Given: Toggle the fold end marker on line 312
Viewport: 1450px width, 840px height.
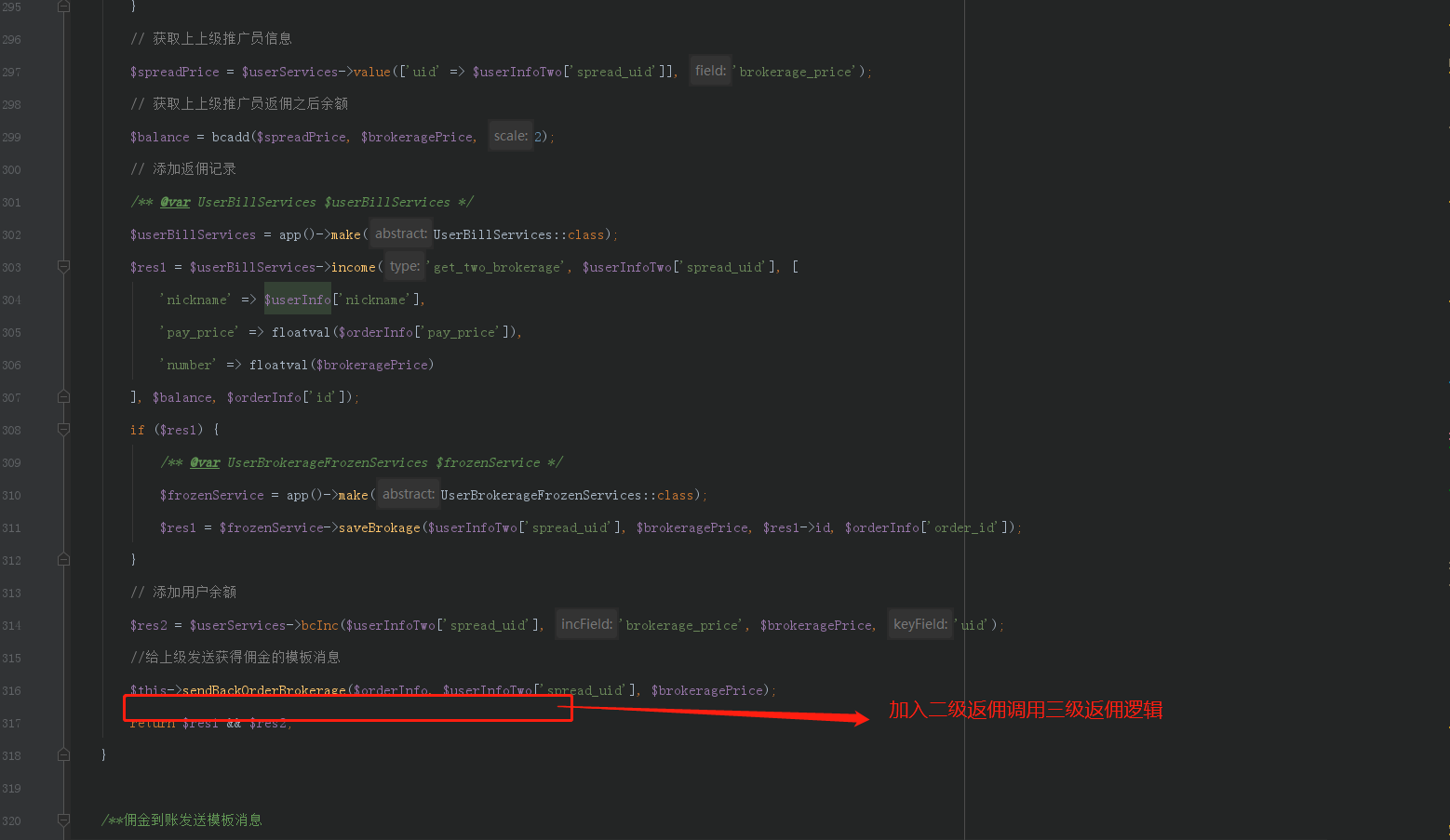Looking at the screenshot, I should (x=63, y=560).
